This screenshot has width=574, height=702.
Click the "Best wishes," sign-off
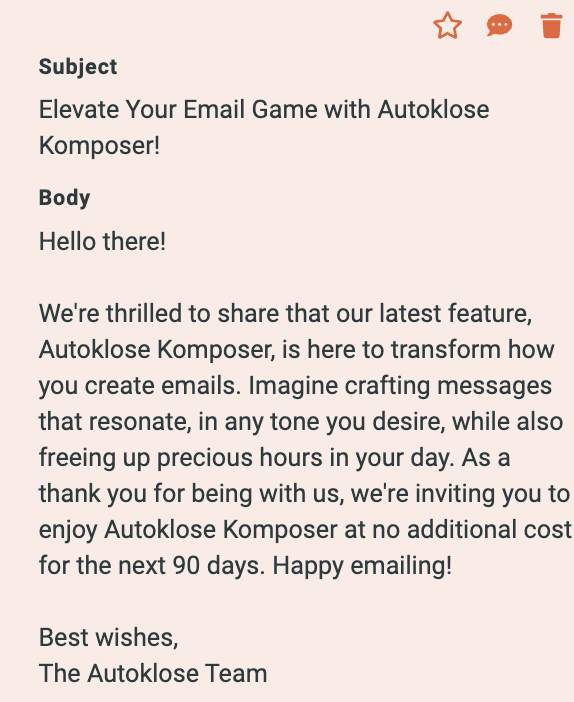click(109, 638)
